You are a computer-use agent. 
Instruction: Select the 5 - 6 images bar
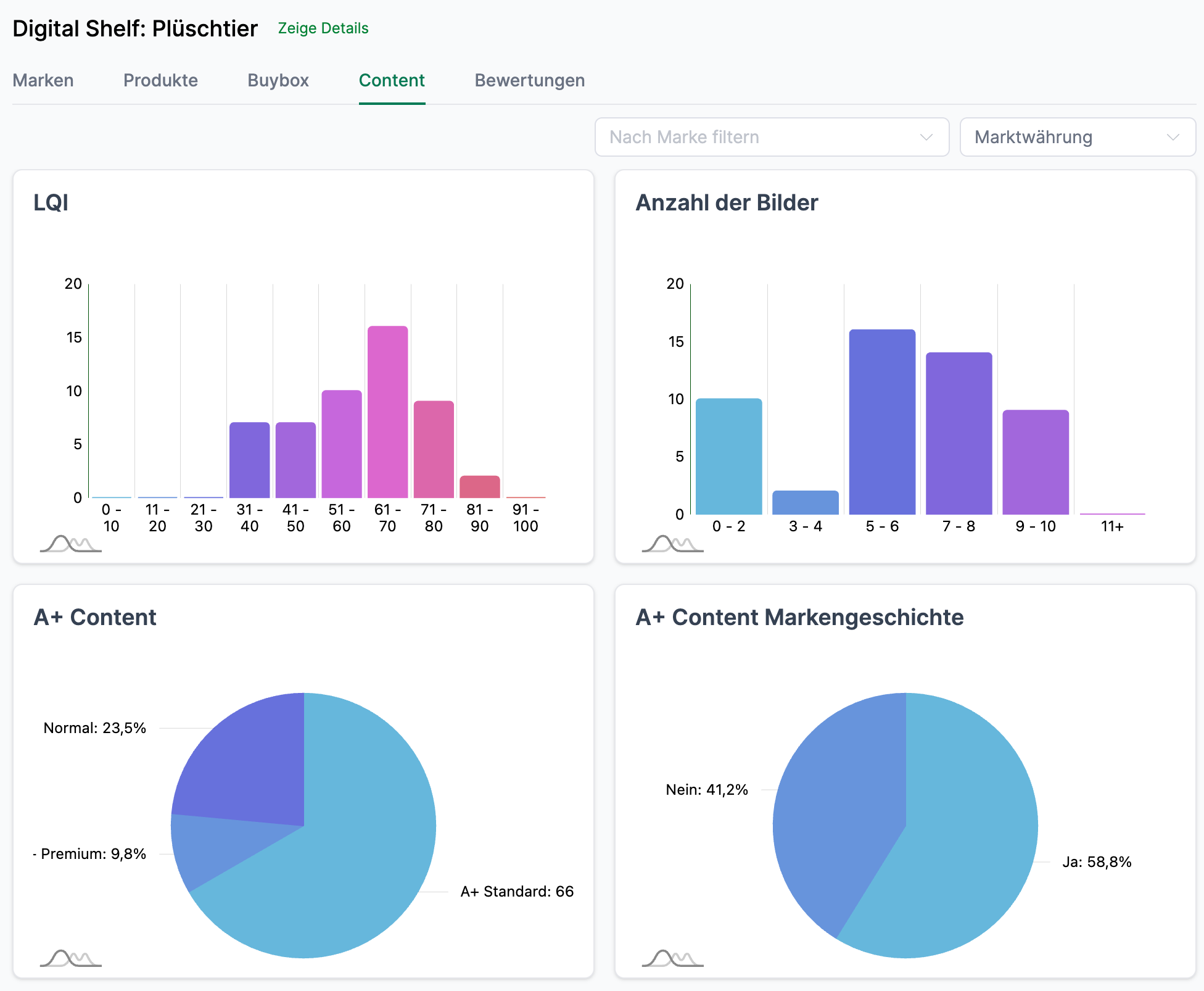click(x=882, y=421)
